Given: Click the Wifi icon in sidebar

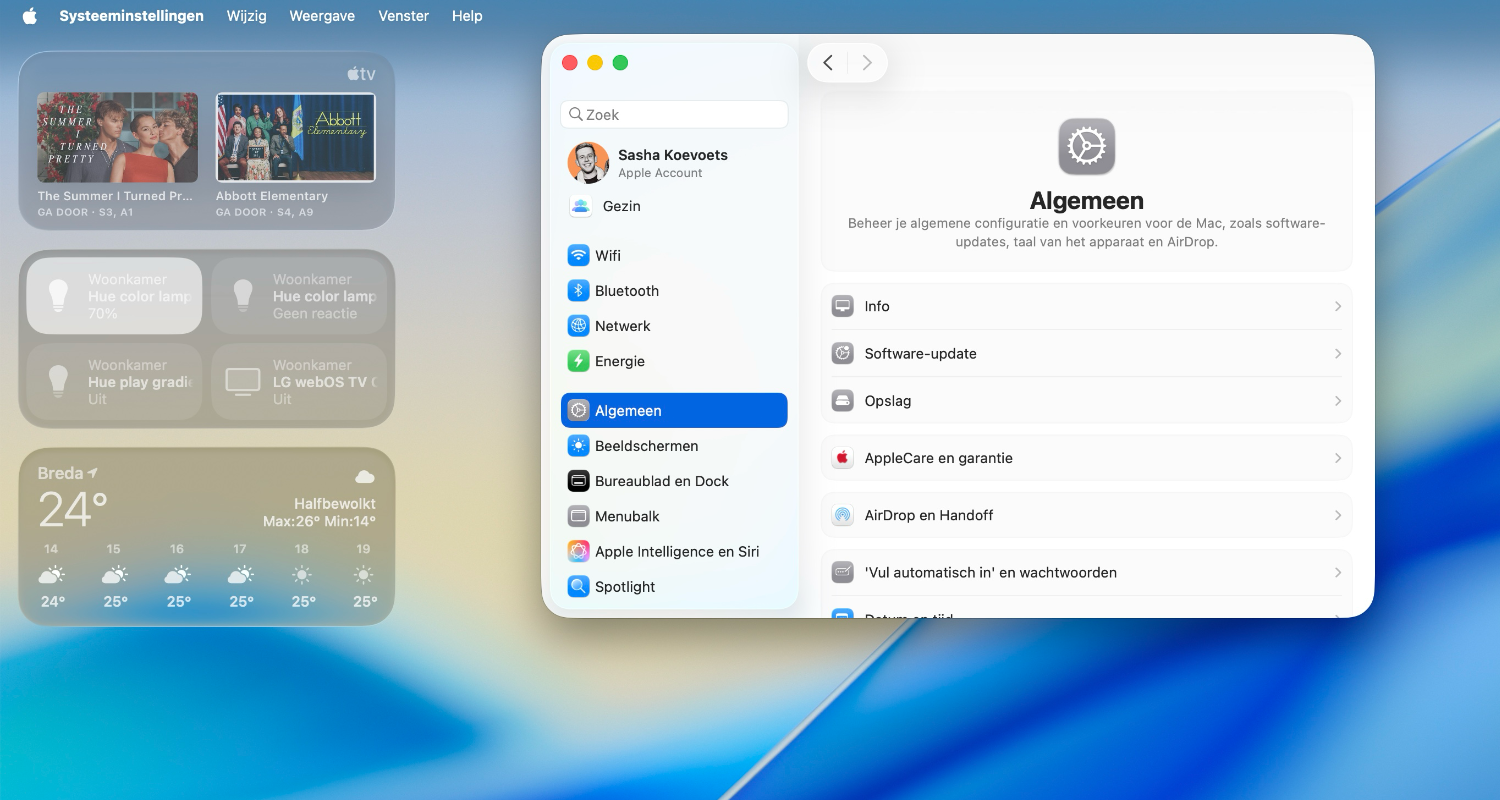Looking at the screenshot, I should coord(578,255).
